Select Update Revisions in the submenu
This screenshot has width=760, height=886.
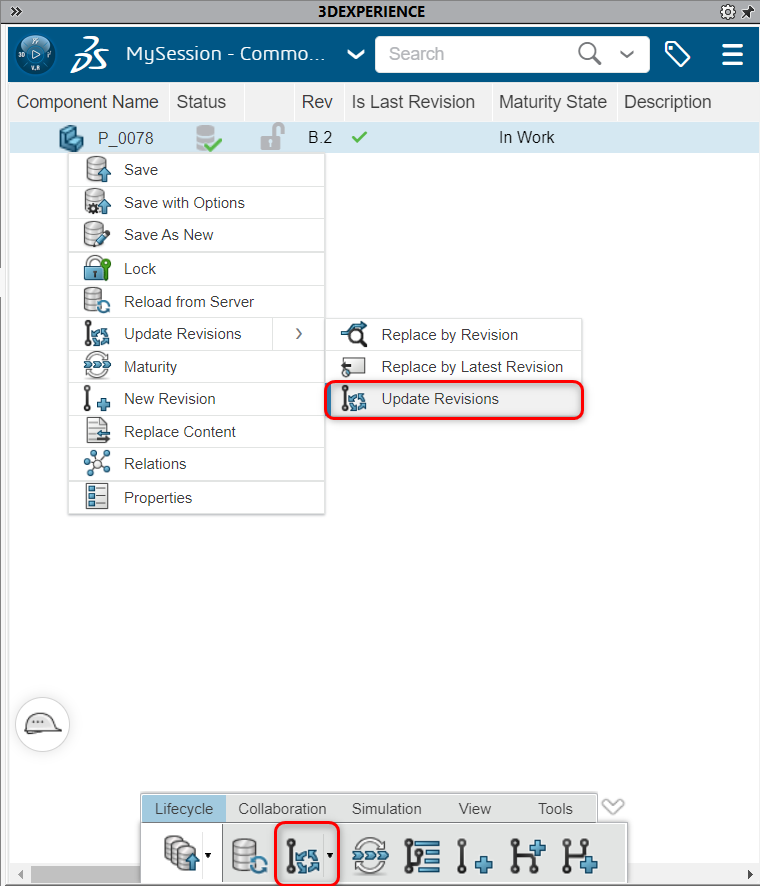(x=454, y=399)
